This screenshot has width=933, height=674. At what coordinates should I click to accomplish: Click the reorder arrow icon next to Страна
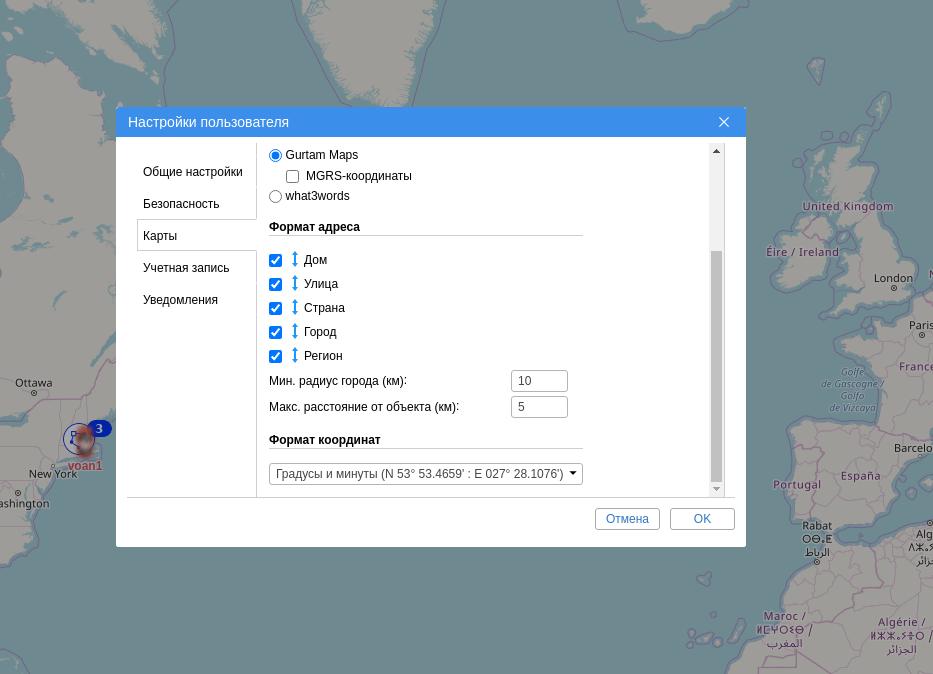click(x=295, y=307)
